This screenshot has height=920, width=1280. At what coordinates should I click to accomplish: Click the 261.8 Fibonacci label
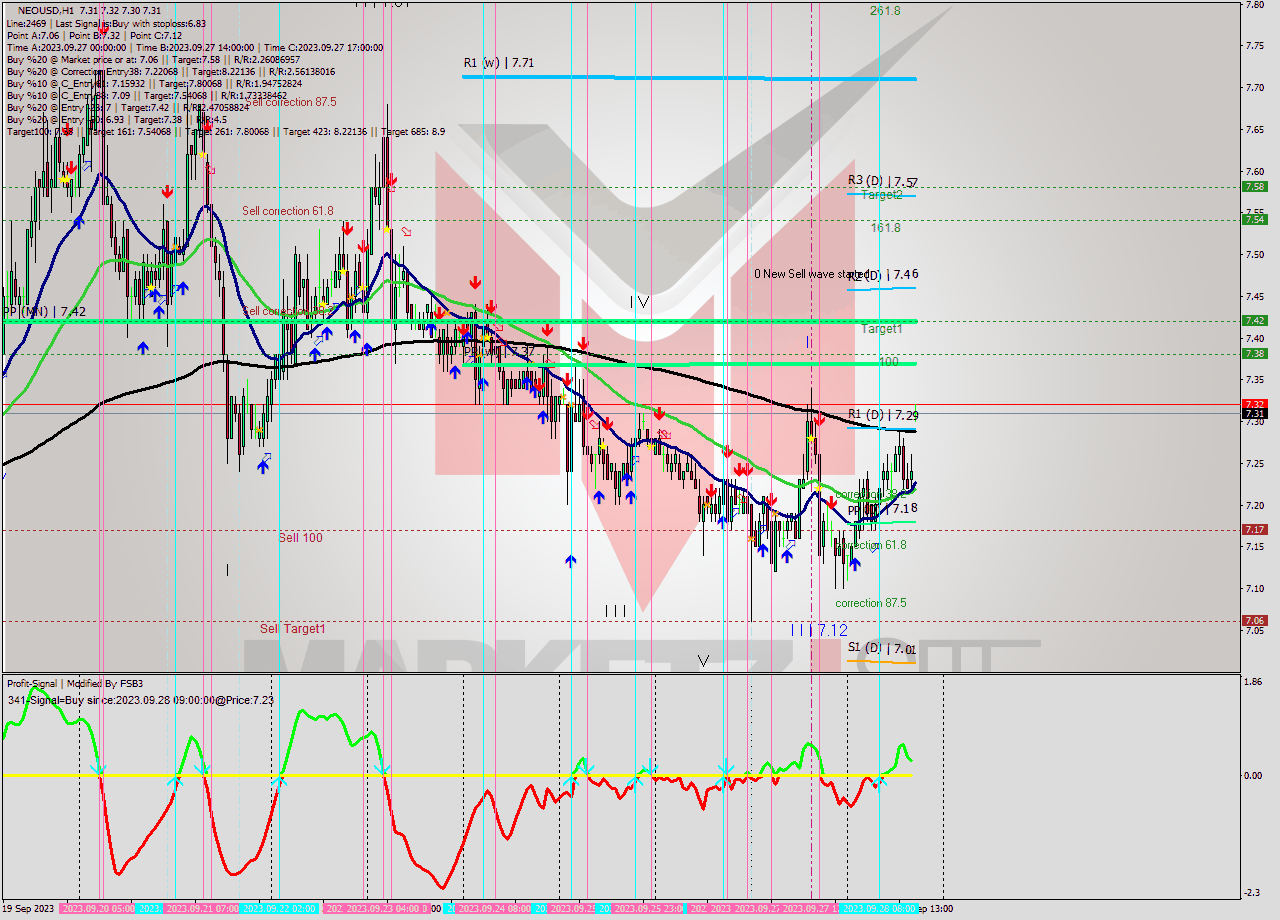tap(885, 11)
